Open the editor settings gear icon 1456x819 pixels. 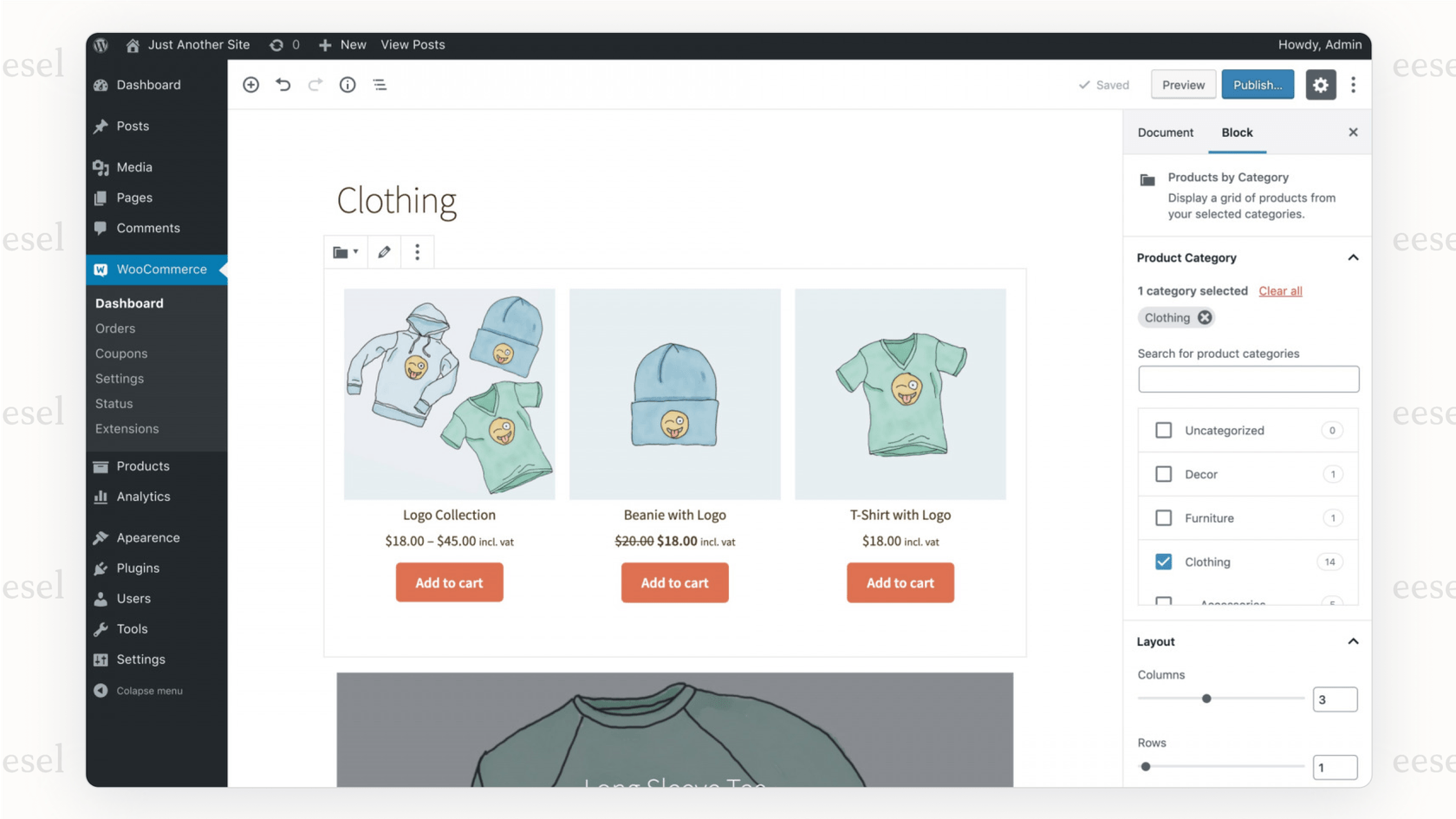tap(1320, 84)
